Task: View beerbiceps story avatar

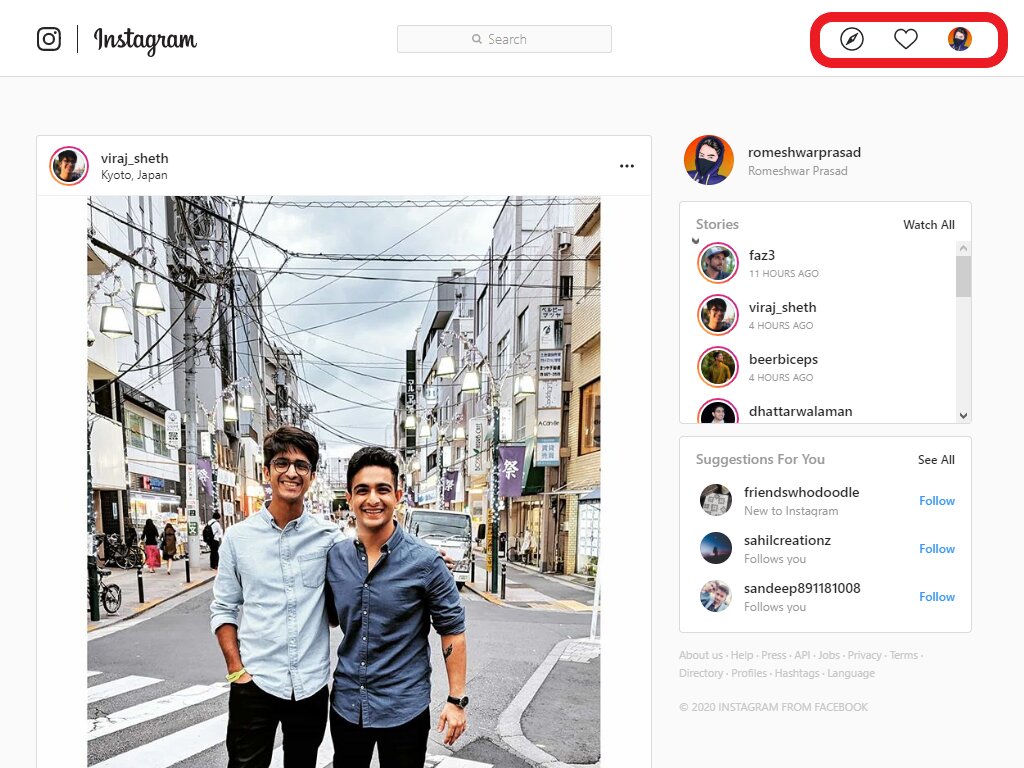Action: [718, 367]
